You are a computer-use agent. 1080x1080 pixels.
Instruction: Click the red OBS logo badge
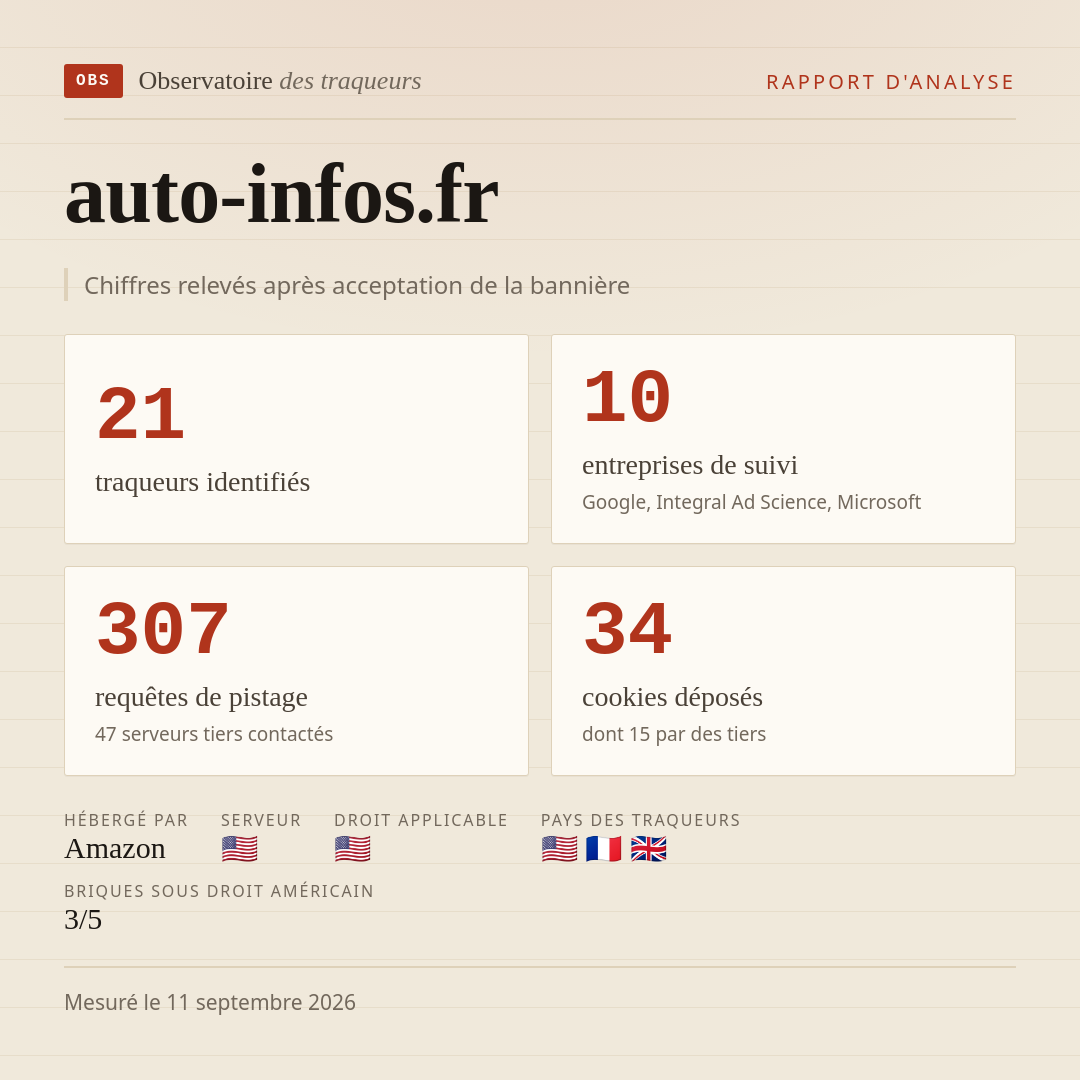pyautogui.click(x=94, y=81)
